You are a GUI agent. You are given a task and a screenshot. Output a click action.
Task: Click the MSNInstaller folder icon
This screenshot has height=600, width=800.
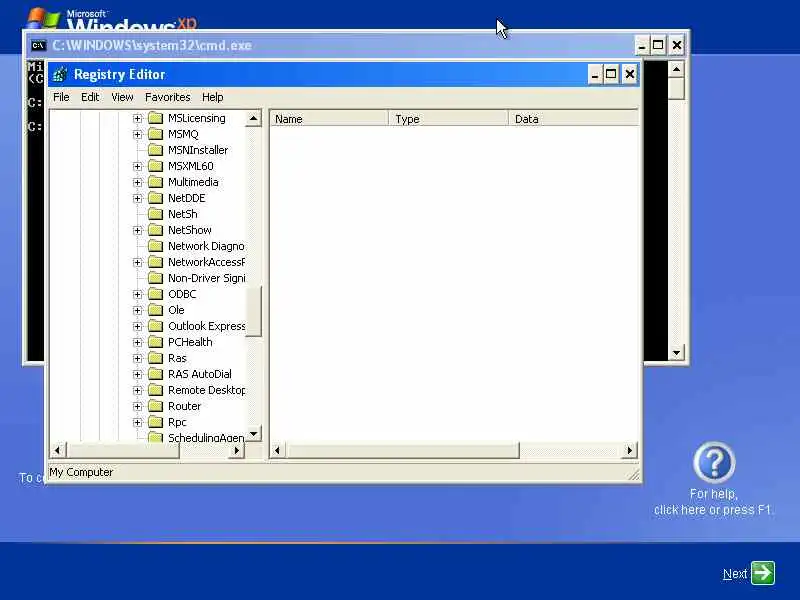pyautogui.click(x=155, y=150)
